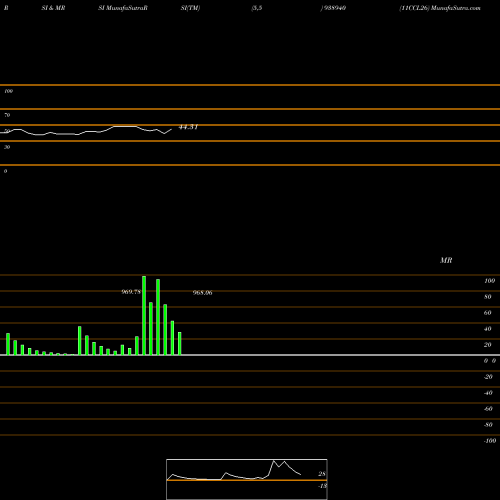Click the mini chart value 28

point(322,474)
